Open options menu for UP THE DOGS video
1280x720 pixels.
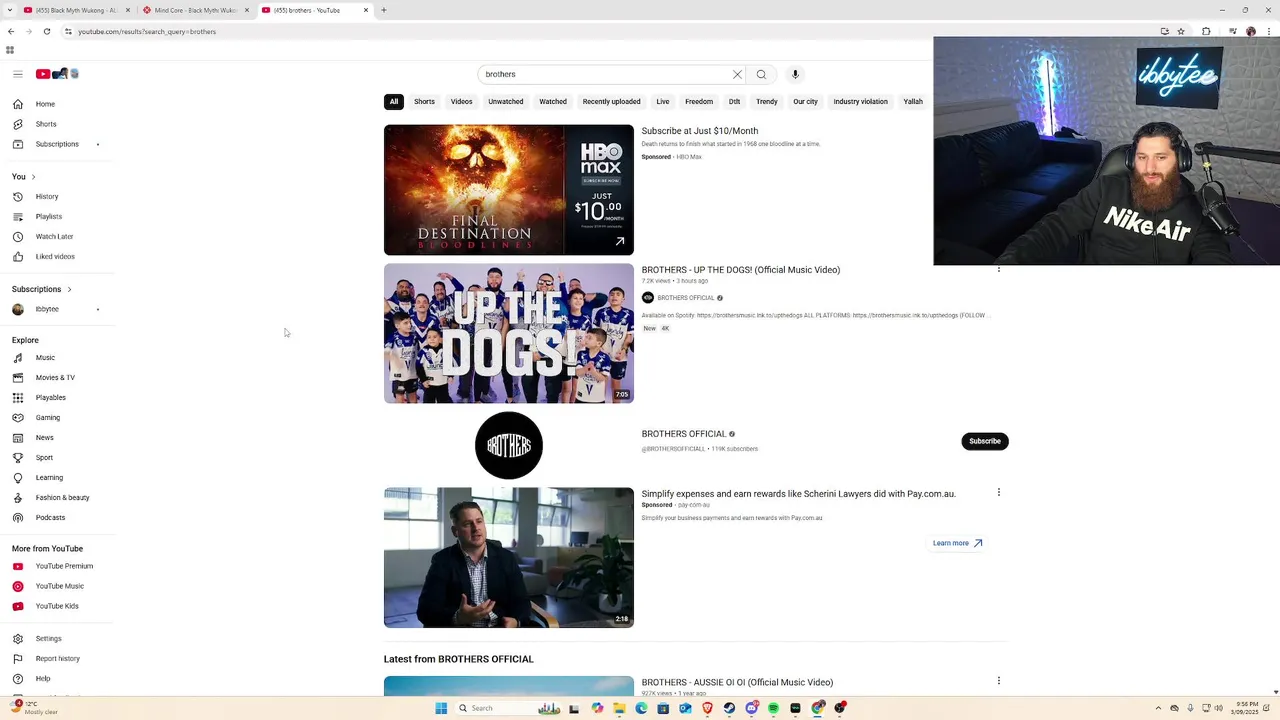(998, 268)
